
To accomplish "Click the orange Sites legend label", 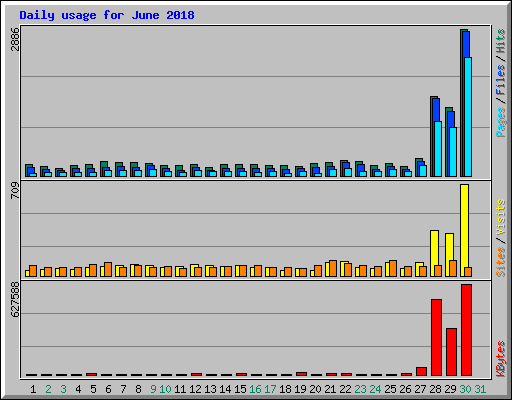I will (x=500, y=262).
